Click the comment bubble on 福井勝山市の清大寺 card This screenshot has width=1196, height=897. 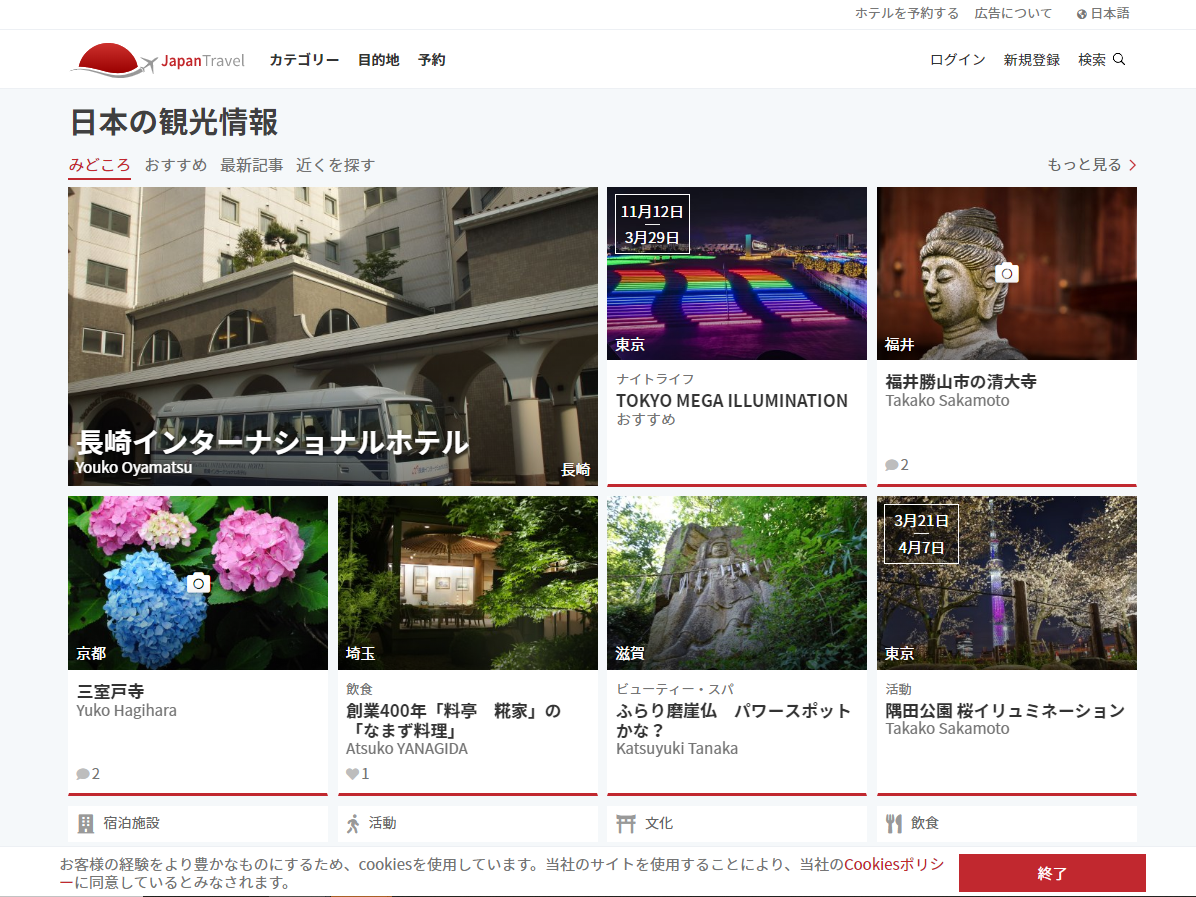tap(890, 464)
